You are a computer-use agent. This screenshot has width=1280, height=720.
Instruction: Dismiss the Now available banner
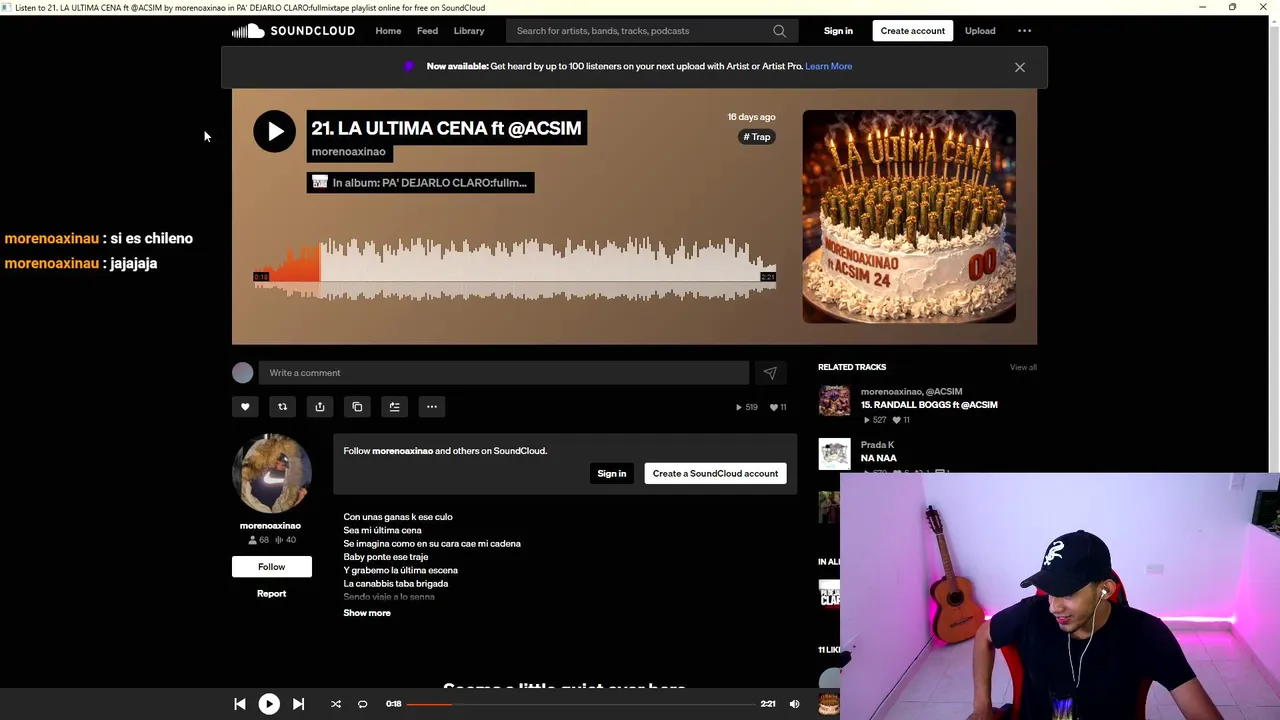pyautogui.click(x=1019, y=67)
